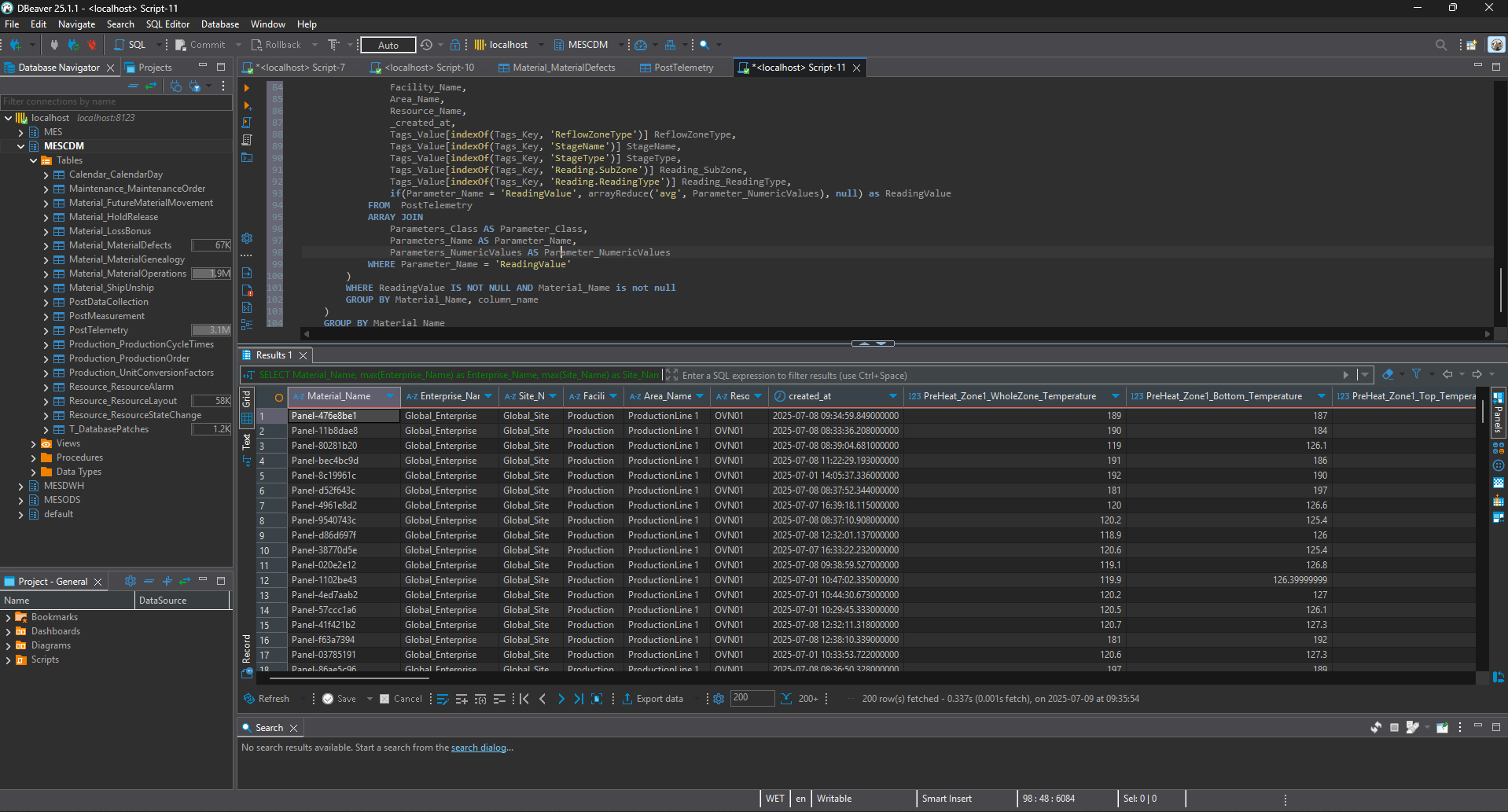1508x812 pixels.
Task: Add a new row in results
Action: click(x=462, y=699)
